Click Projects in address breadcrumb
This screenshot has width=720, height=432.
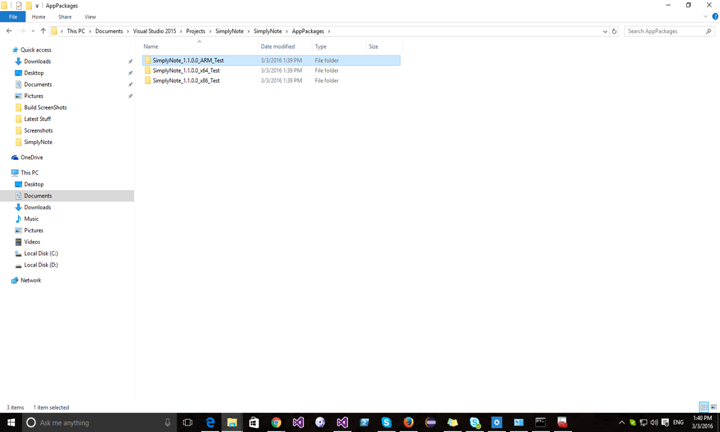[196, 31]
